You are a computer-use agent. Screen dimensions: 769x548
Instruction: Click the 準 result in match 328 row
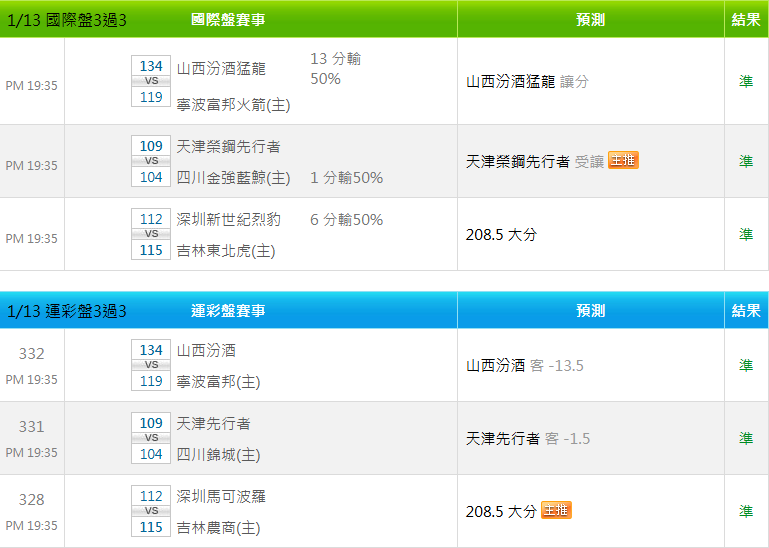(x=746, y=511)
